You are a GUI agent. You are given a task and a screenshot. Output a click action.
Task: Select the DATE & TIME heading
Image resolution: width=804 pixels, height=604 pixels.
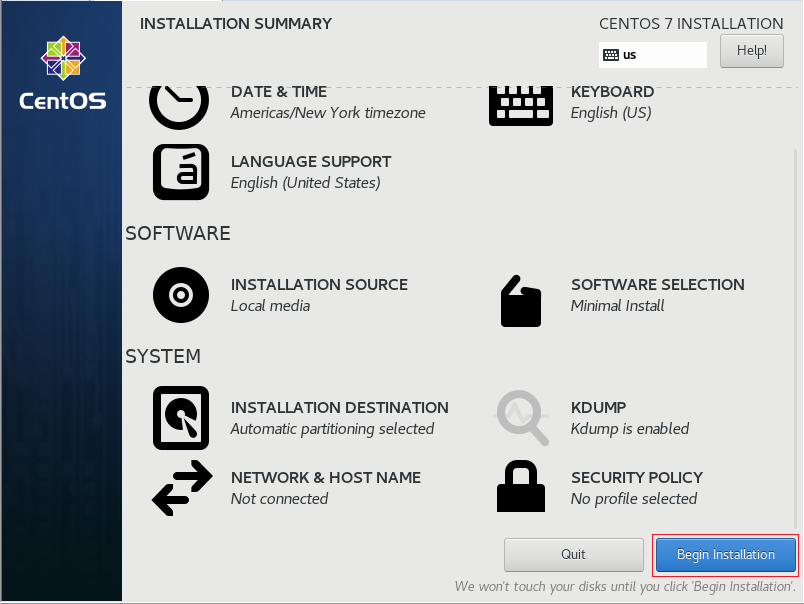coord(278,92)
